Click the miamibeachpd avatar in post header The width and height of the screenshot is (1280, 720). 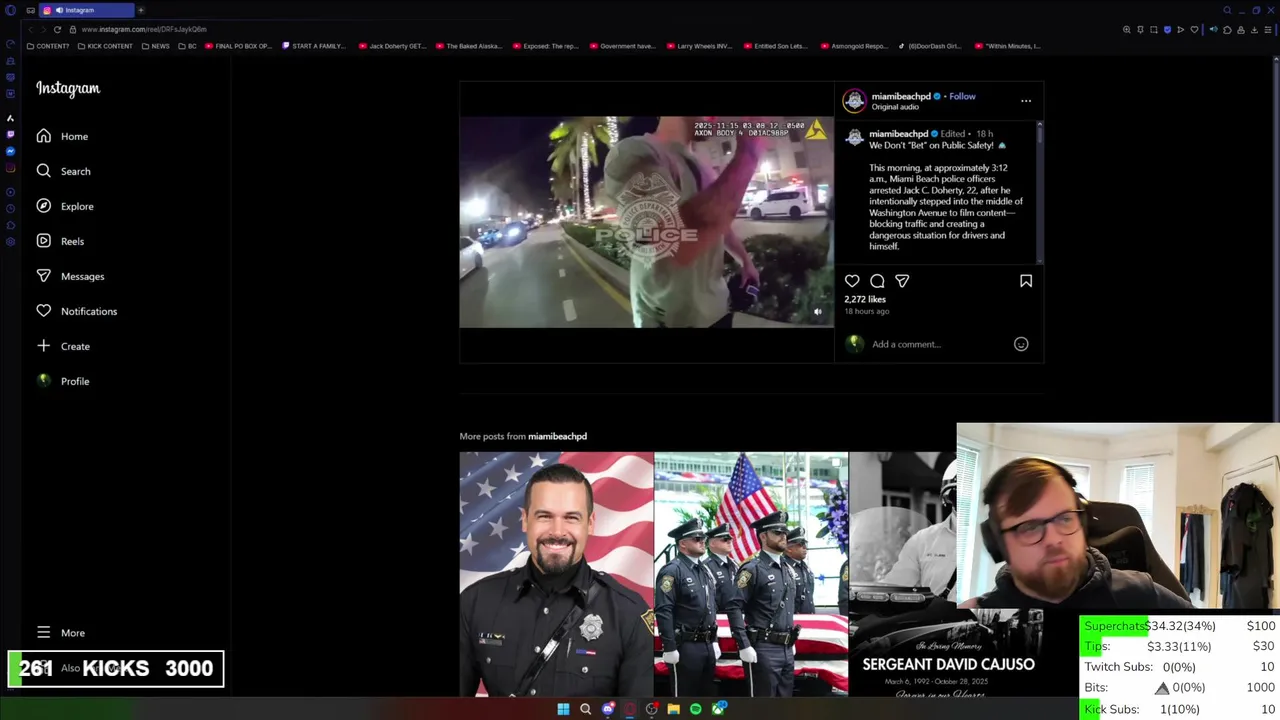[854, 100]
